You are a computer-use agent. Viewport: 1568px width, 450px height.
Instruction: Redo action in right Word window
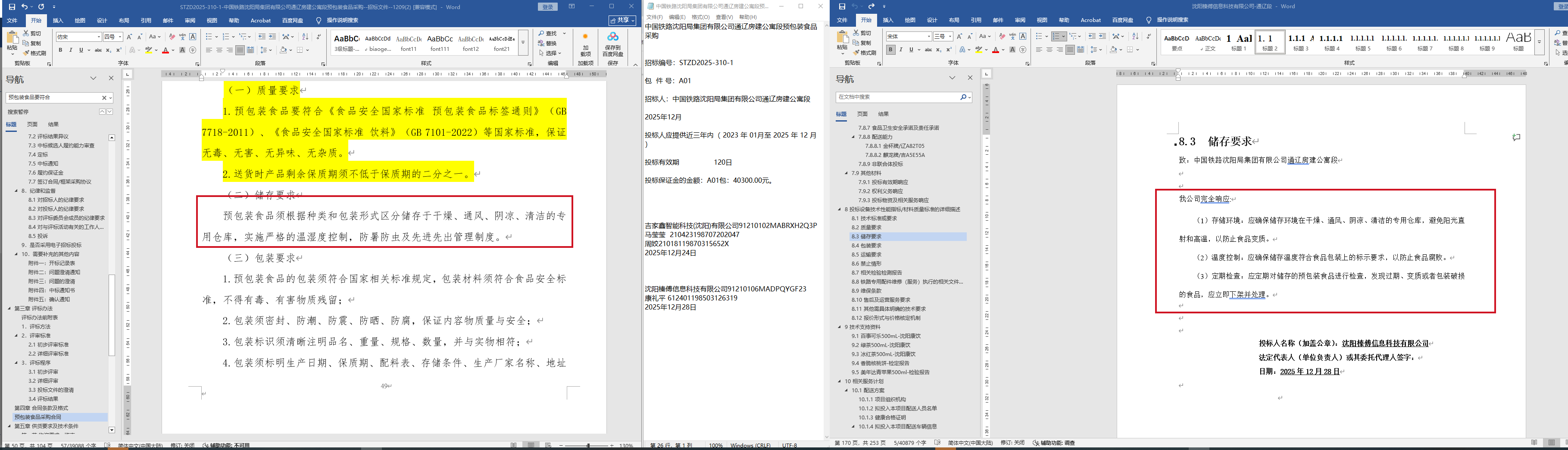[871, 7]
